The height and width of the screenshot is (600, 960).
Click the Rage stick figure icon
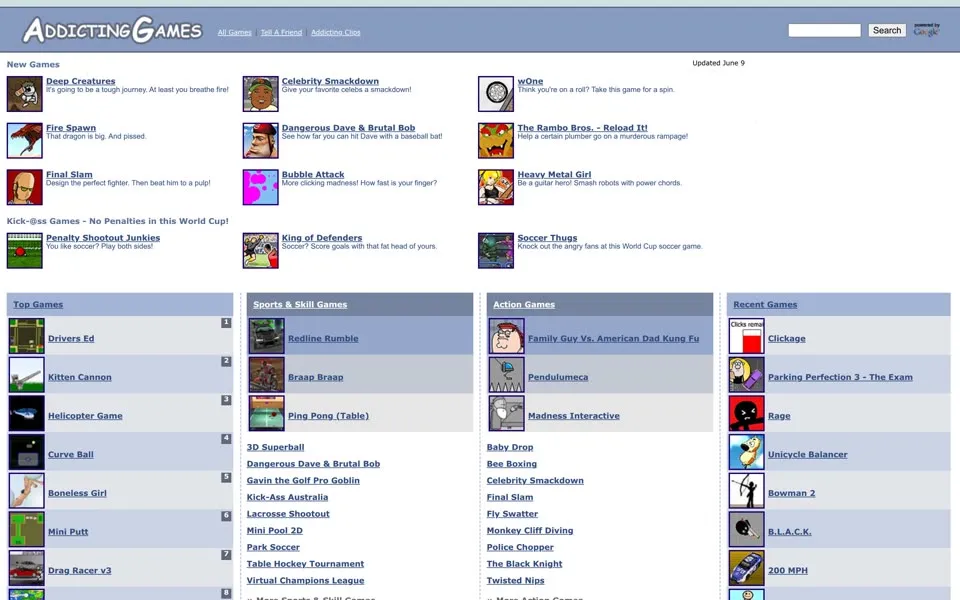click(746, 413)
